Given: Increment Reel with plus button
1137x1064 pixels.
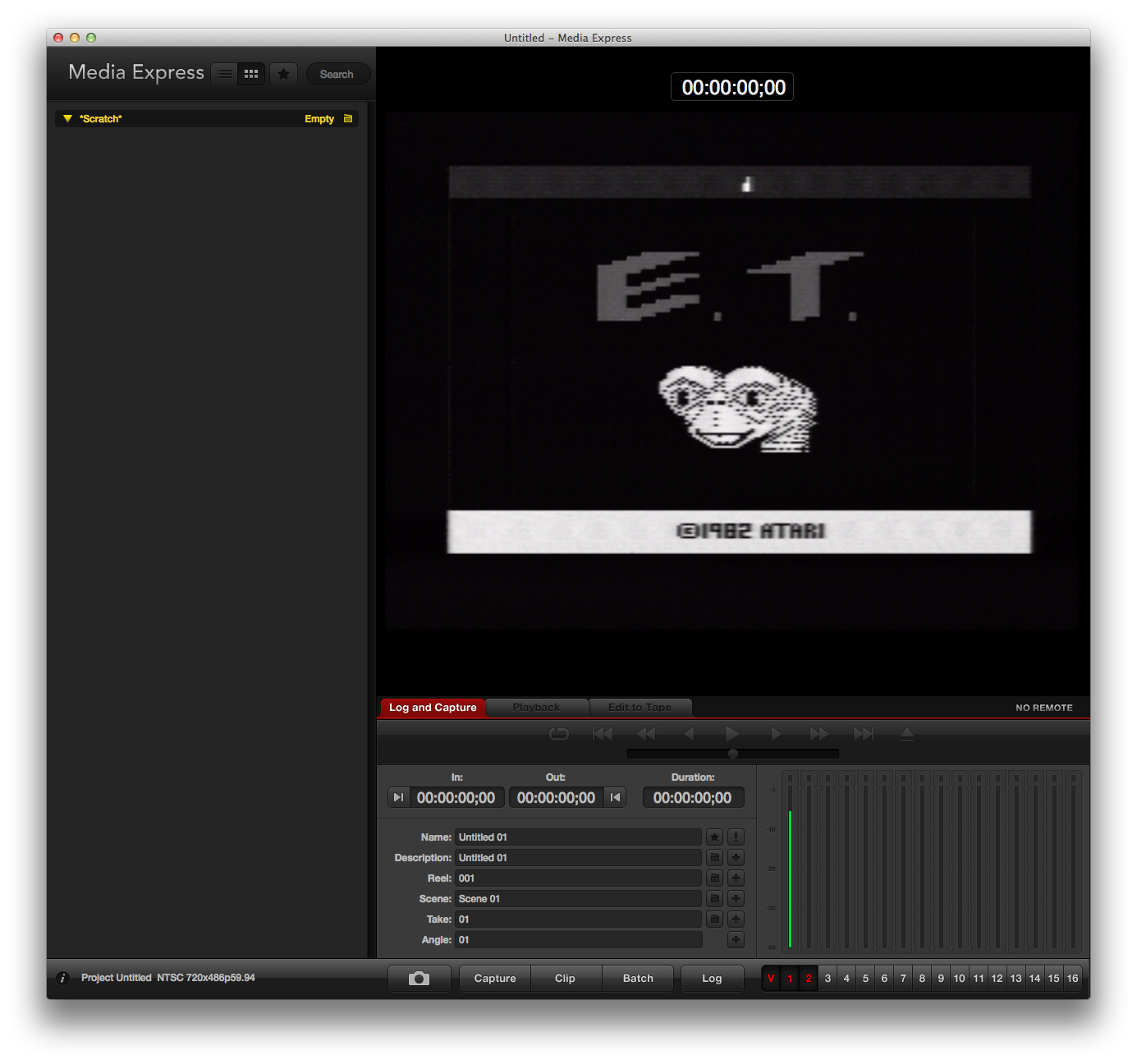Looking at the screenshot, I should click(x=736, y=878).
